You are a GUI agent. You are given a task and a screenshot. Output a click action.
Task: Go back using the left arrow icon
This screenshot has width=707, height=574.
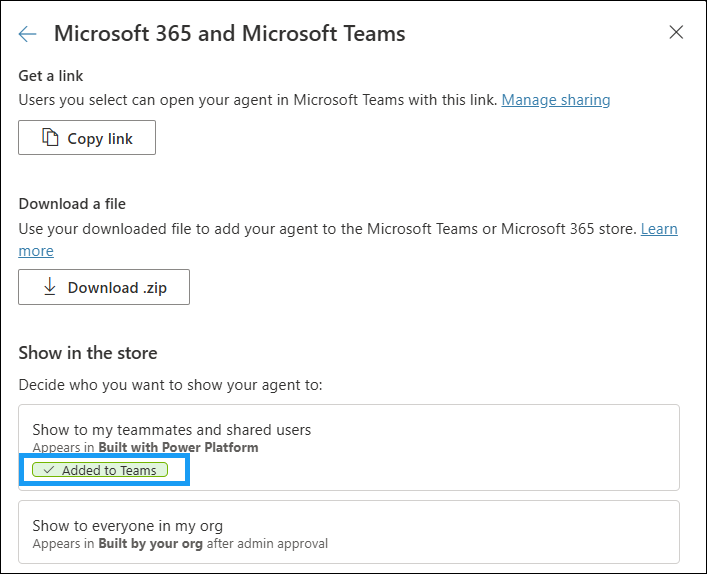[x=27, y=34]
